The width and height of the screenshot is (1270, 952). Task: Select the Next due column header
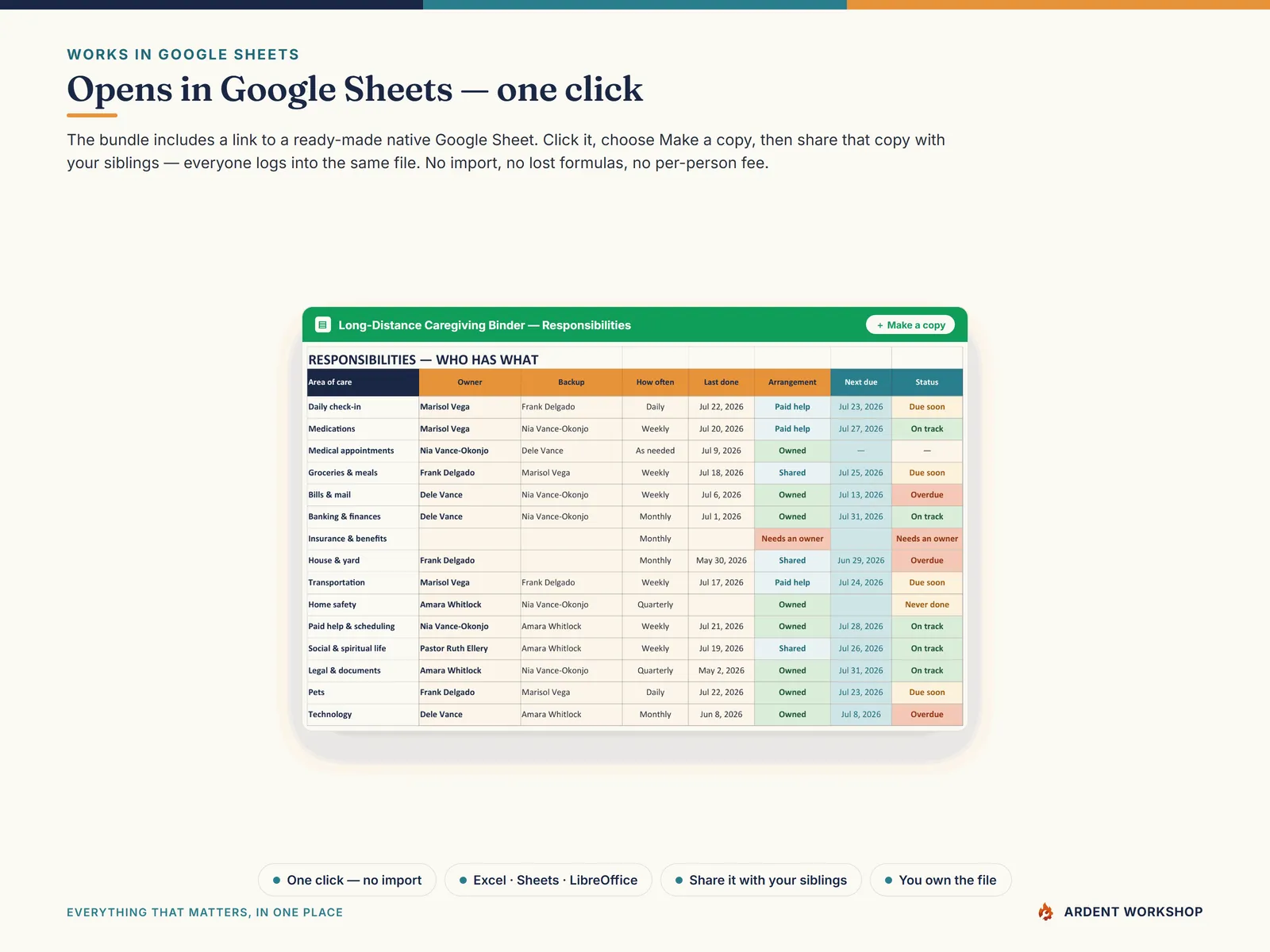pos(861,382)
